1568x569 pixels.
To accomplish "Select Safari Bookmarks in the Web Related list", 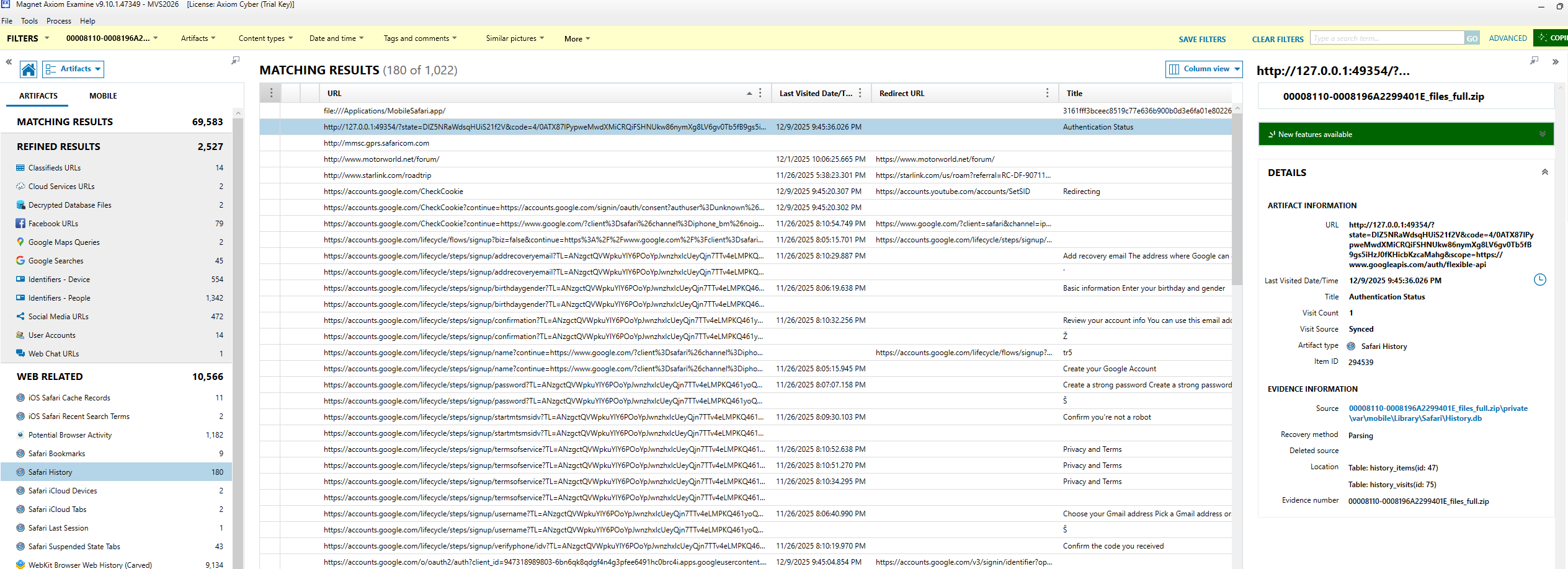I will (57, 454).
